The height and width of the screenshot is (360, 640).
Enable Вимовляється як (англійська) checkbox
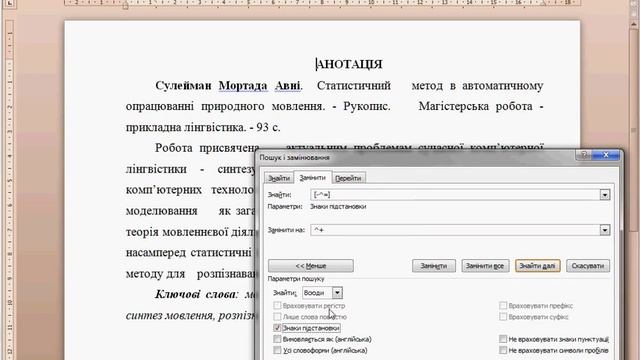(277, 339)
